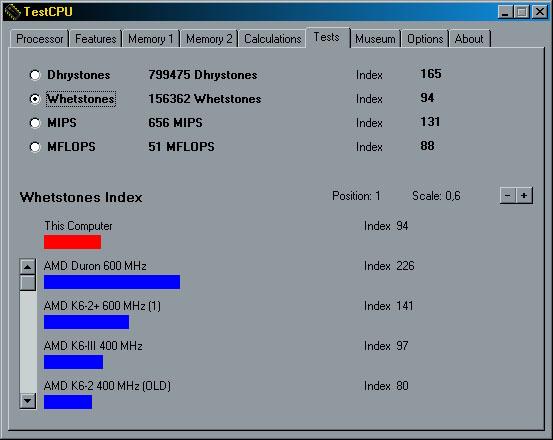Increase chart scale with plus button
Viewport: 553px width, 440px height.
pos(524,196)
